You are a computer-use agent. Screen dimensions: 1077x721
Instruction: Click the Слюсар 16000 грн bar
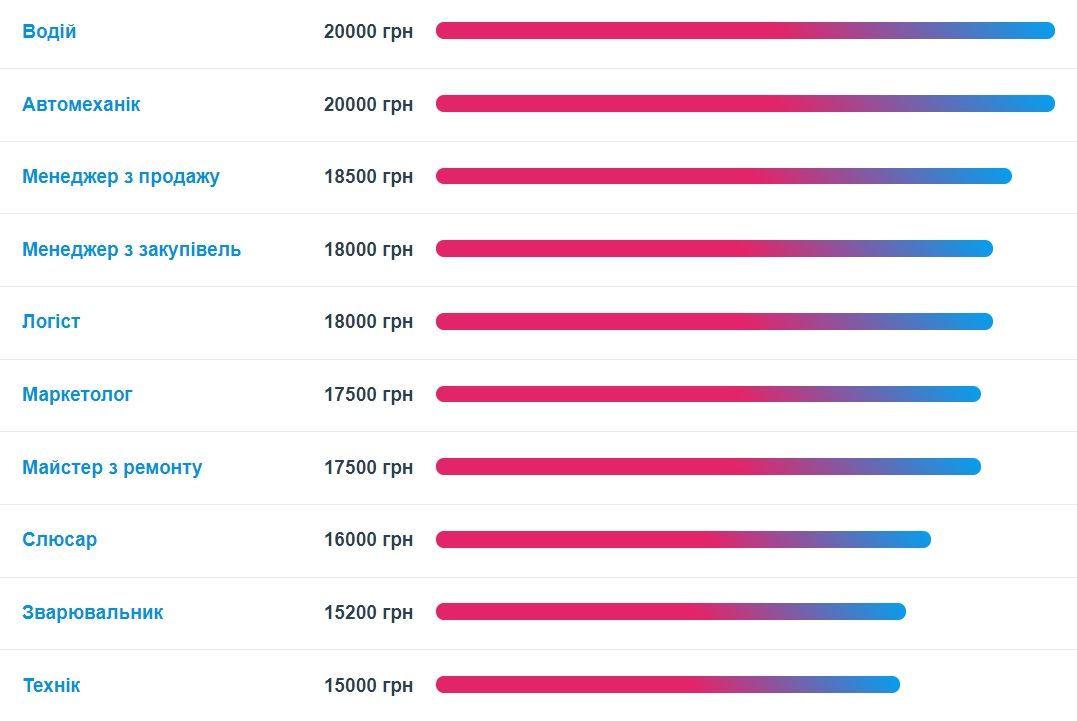[683, 540]
